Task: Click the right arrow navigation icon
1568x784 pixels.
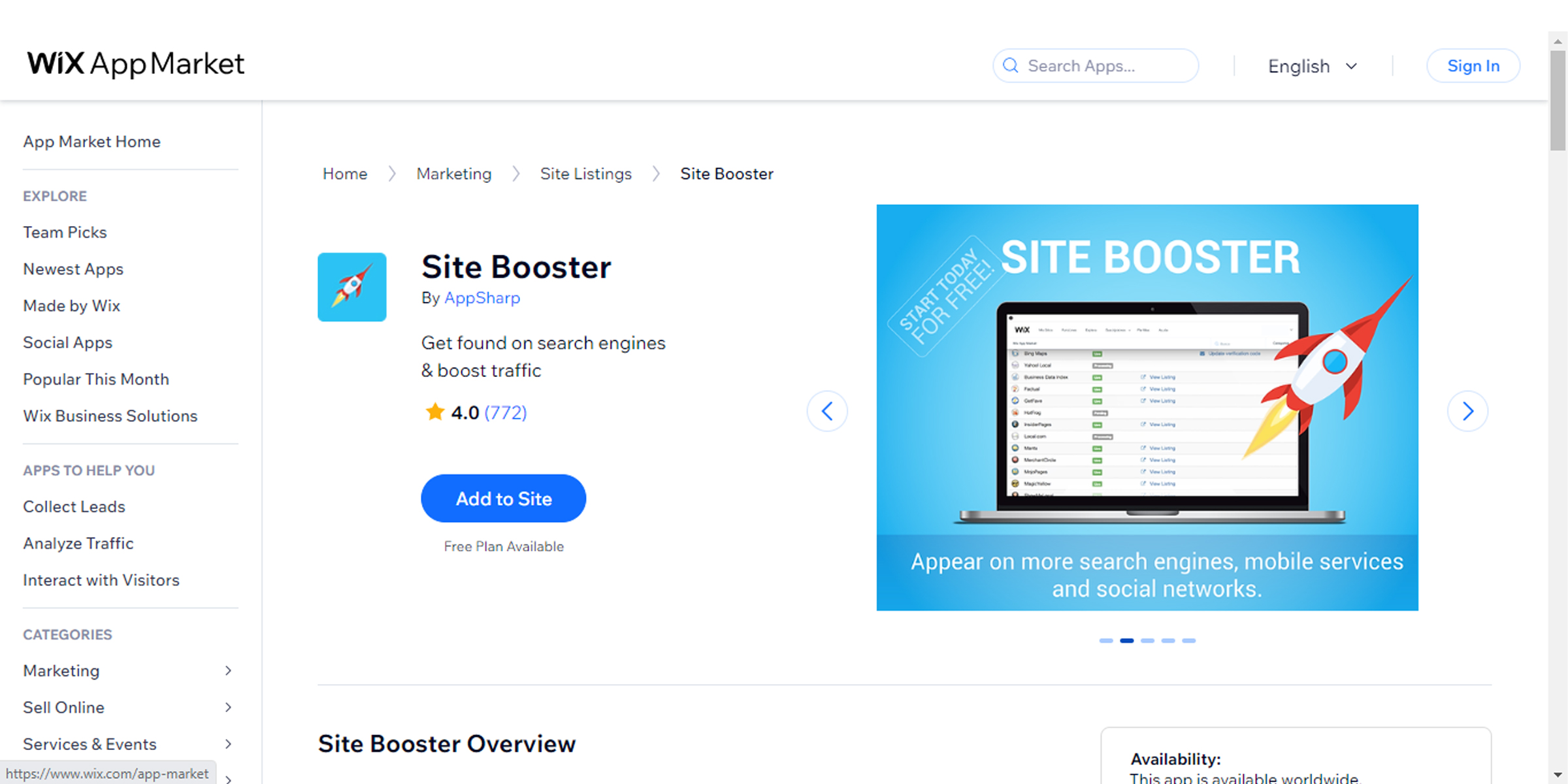Action: tap(1470, 410)
